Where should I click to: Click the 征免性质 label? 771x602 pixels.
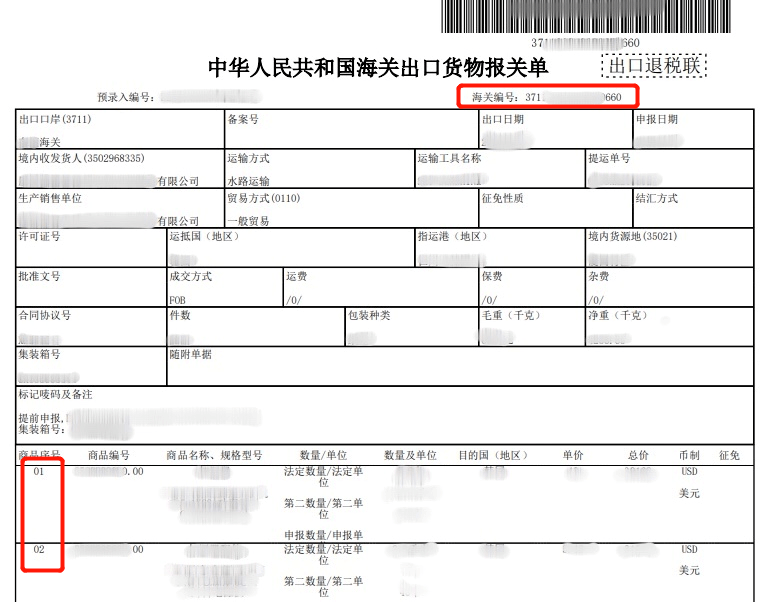503,198
